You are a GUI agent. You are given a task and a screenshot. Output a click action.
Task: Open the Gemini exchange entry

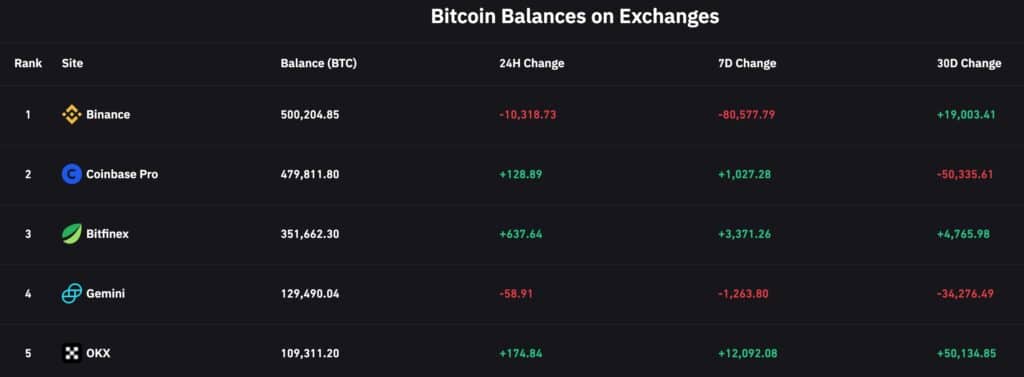click(105, 294)
